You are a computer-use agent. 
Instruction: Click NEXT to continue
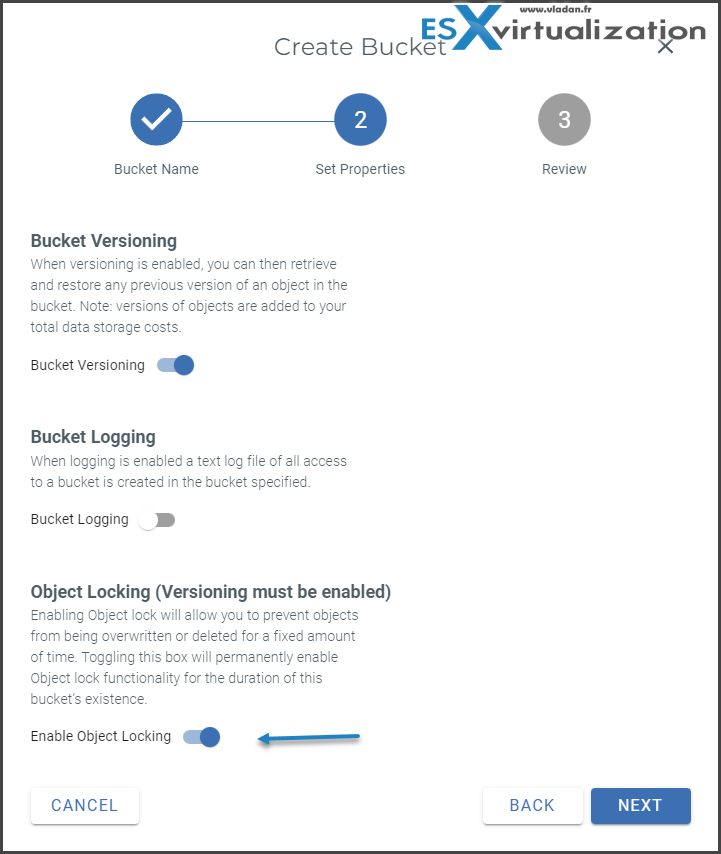pyautogui.click(x=640, y=805)
